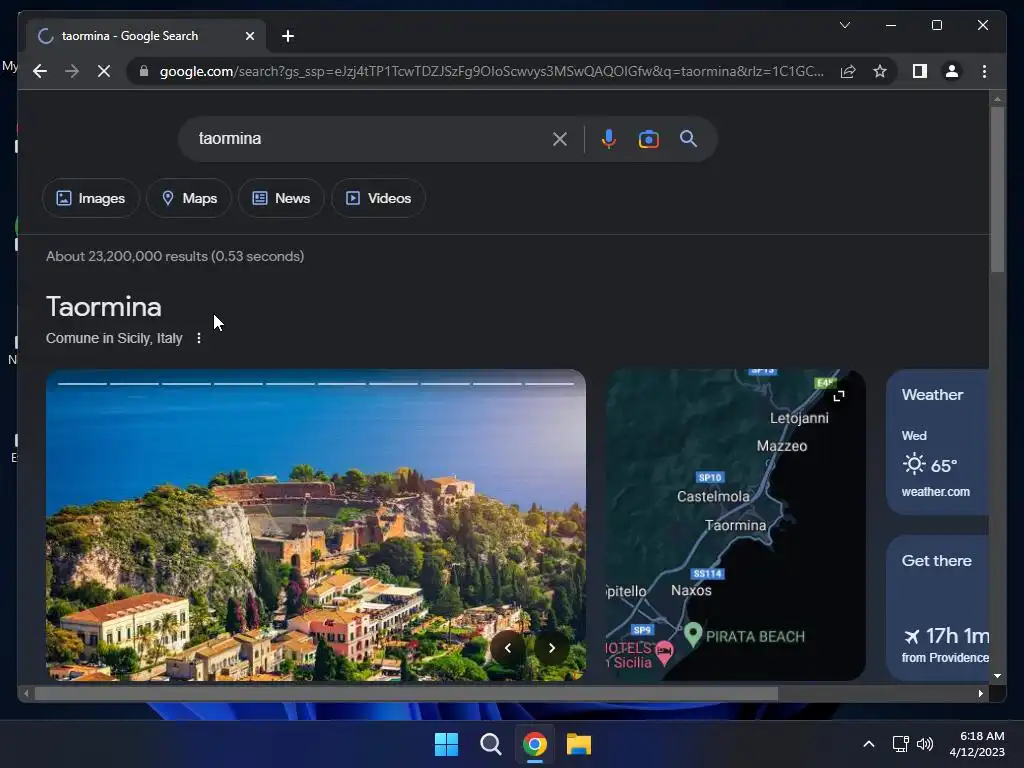Open PIRATA BEACH pin on map
Image resolution: width=1024 pixels, height=768 pixels.
[x=693, y=634]
